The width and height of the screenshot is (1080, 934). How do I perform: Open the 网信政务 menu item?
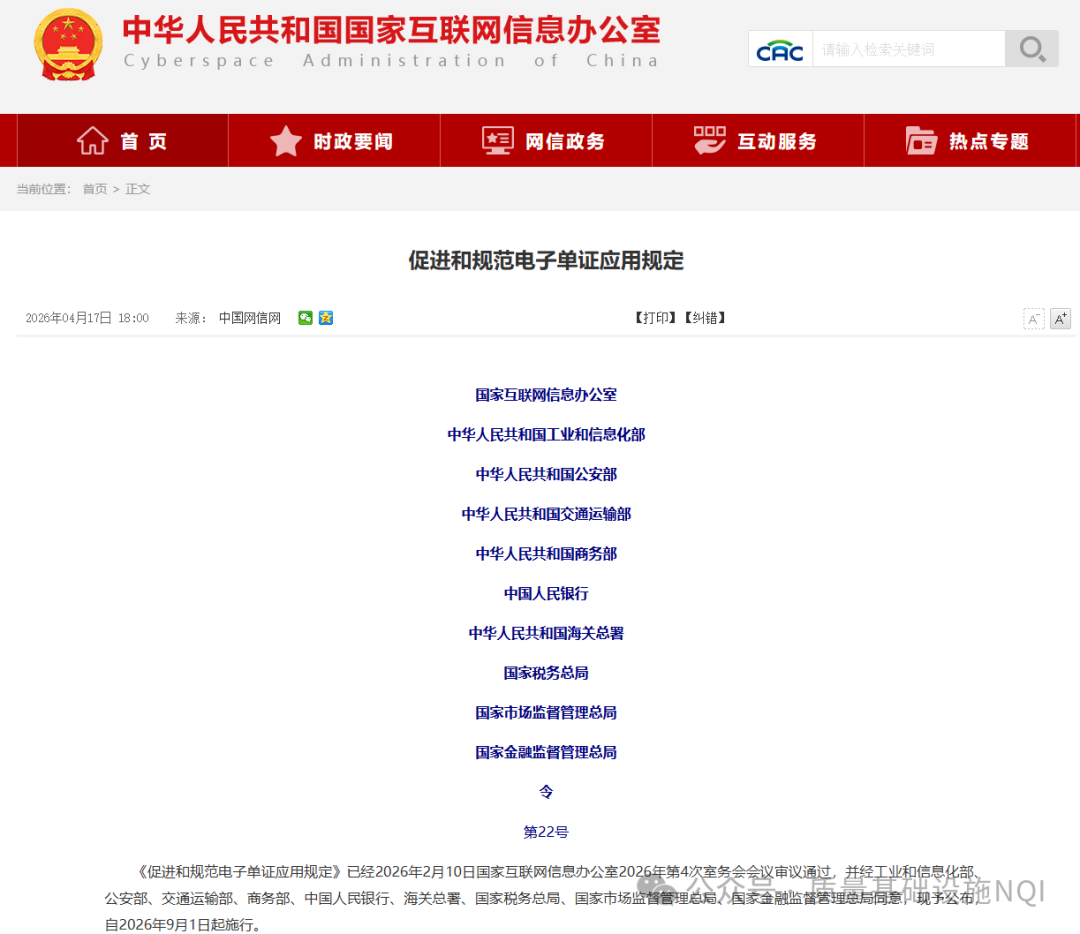point(546,141)
